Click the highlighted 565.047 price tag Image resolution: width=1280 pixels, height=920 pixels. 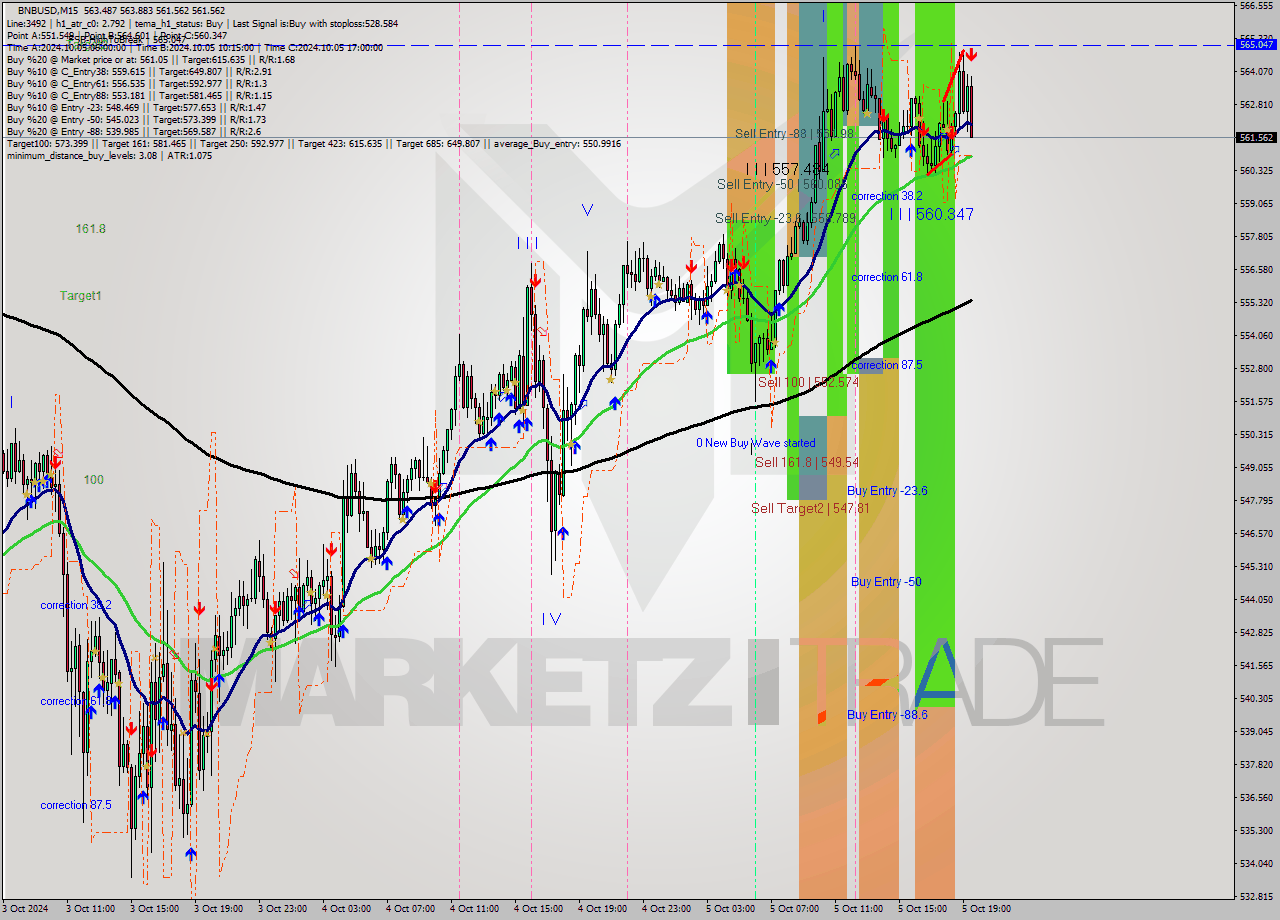1256,44
